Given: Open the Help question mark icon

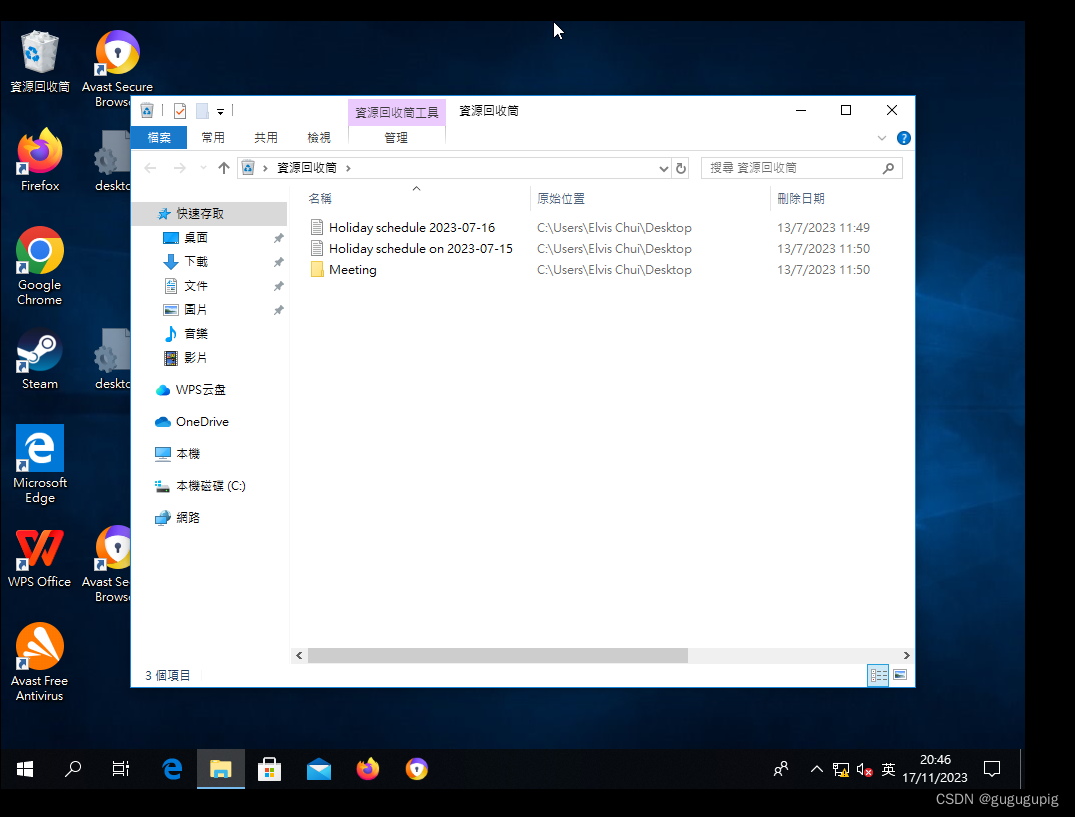Looking at the screenshot, I should pyautogui.click(x=904, y=138).
